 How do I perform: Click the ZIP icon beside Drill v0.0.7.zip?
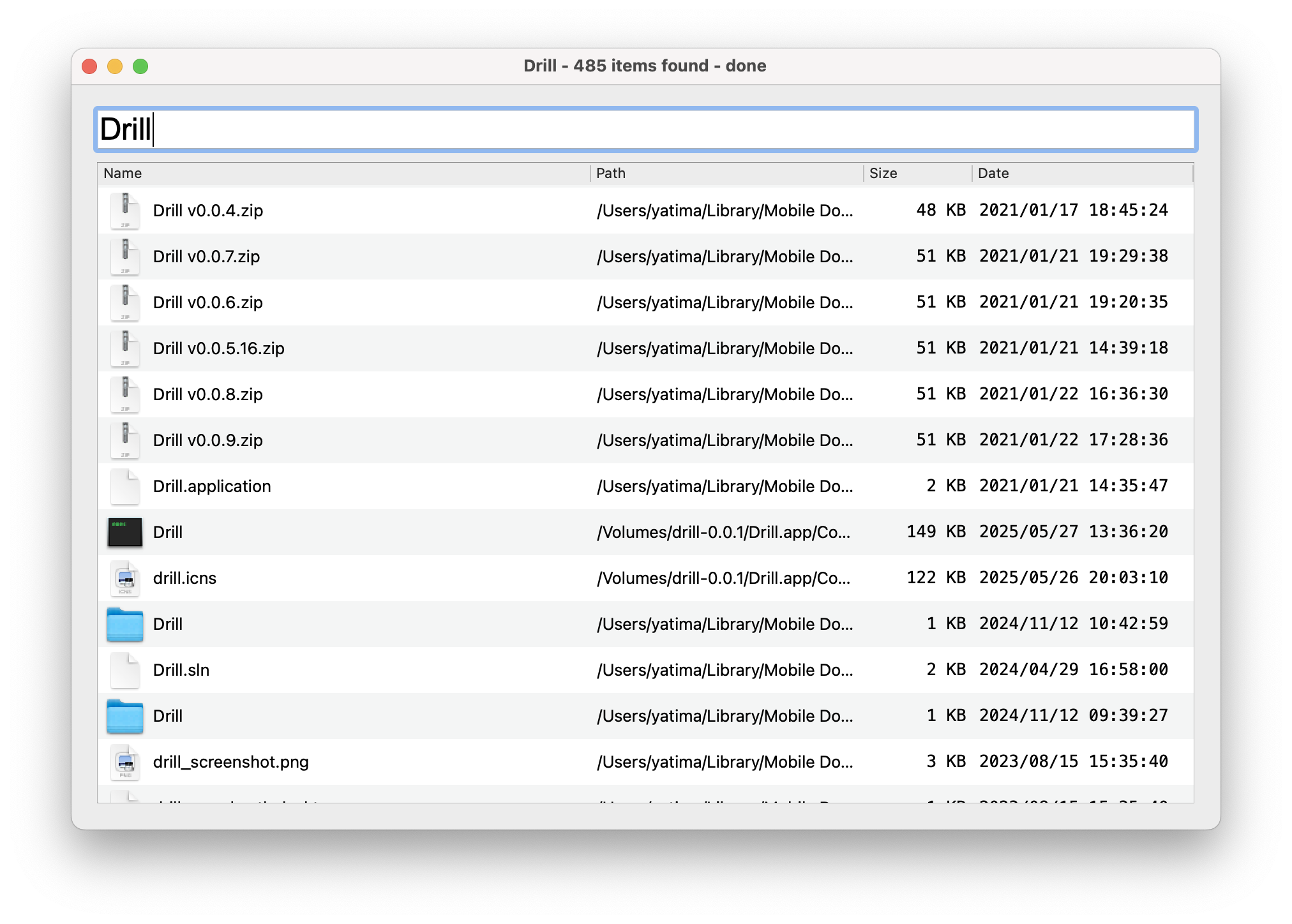point(125,257)
